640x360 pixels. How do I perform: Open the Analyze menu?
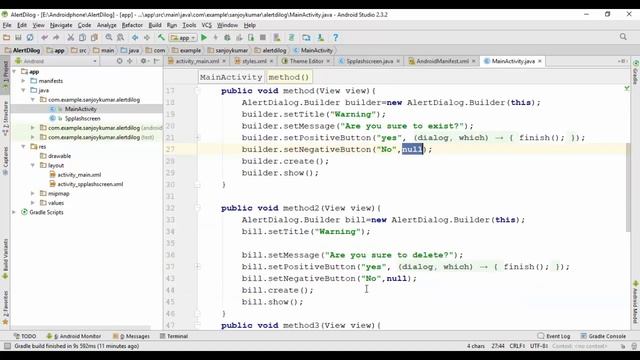click(107, 25)
